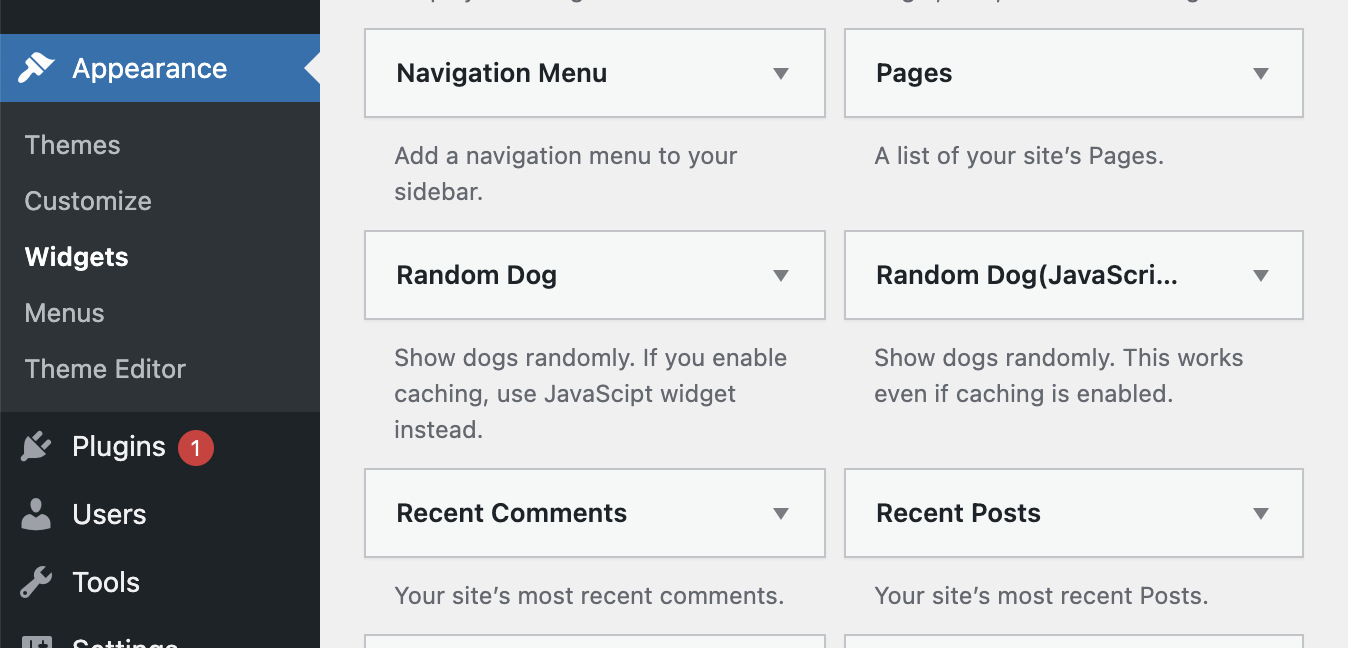Expand the Pages widget arrow

click(x=1261, y=73)
